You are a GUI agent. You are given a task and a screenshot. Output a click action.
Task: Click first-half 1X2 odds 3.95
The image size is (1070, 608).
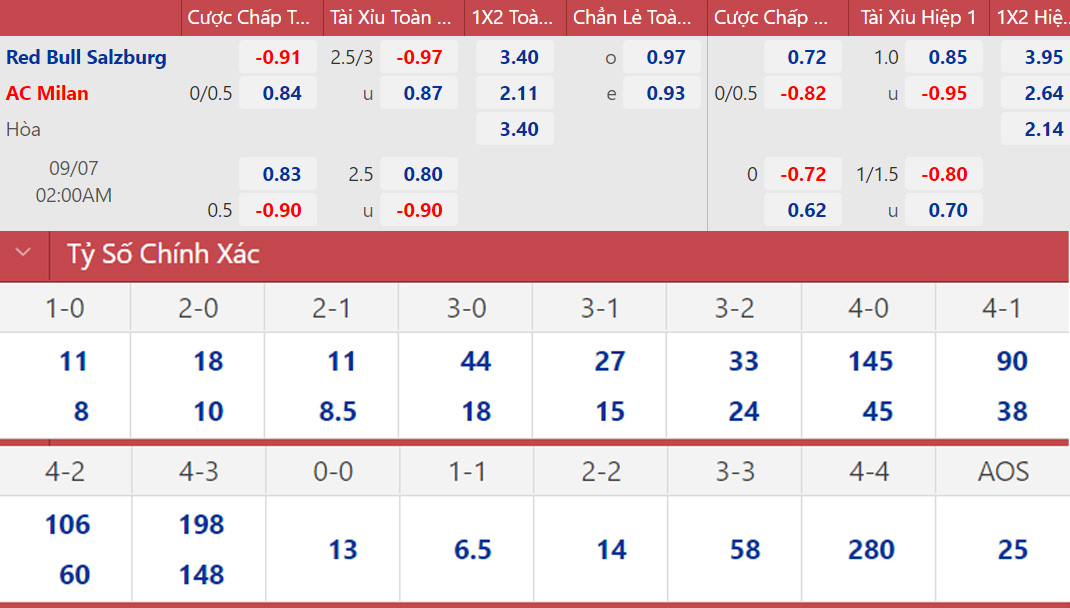[1043, 57]
